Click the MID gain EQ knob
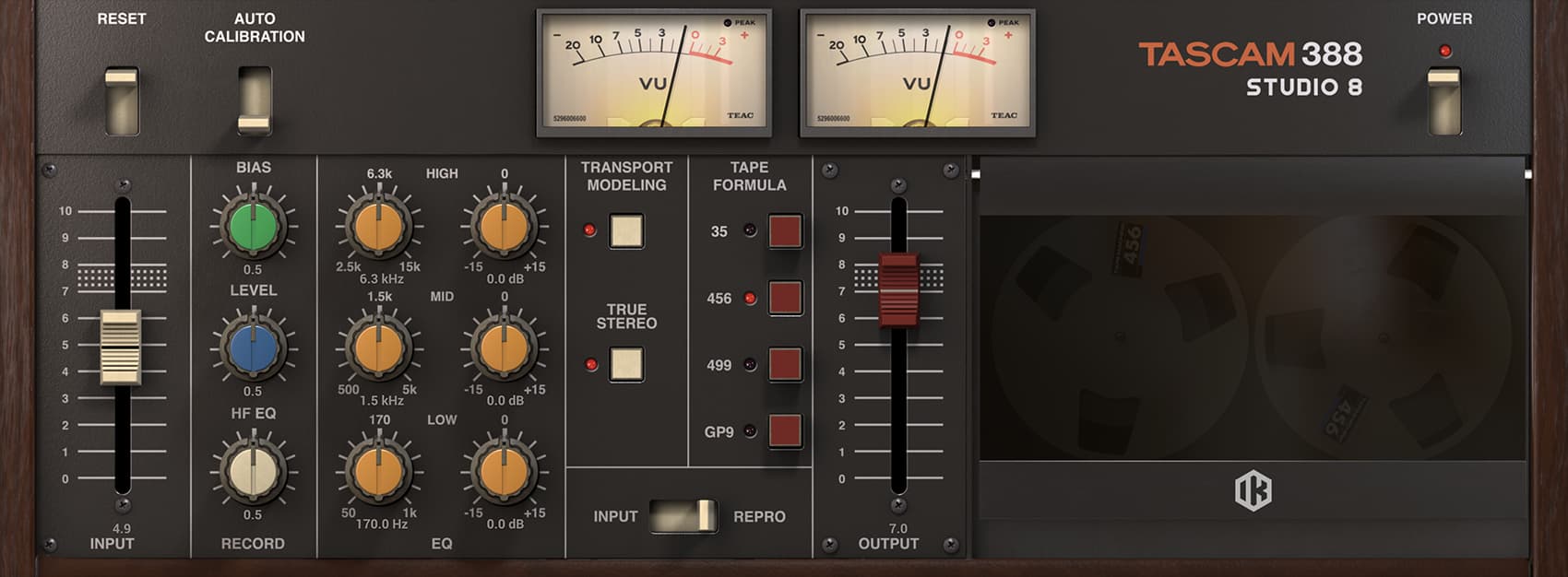This screenshot has height=577, width=1568. (x=504, y=348)
